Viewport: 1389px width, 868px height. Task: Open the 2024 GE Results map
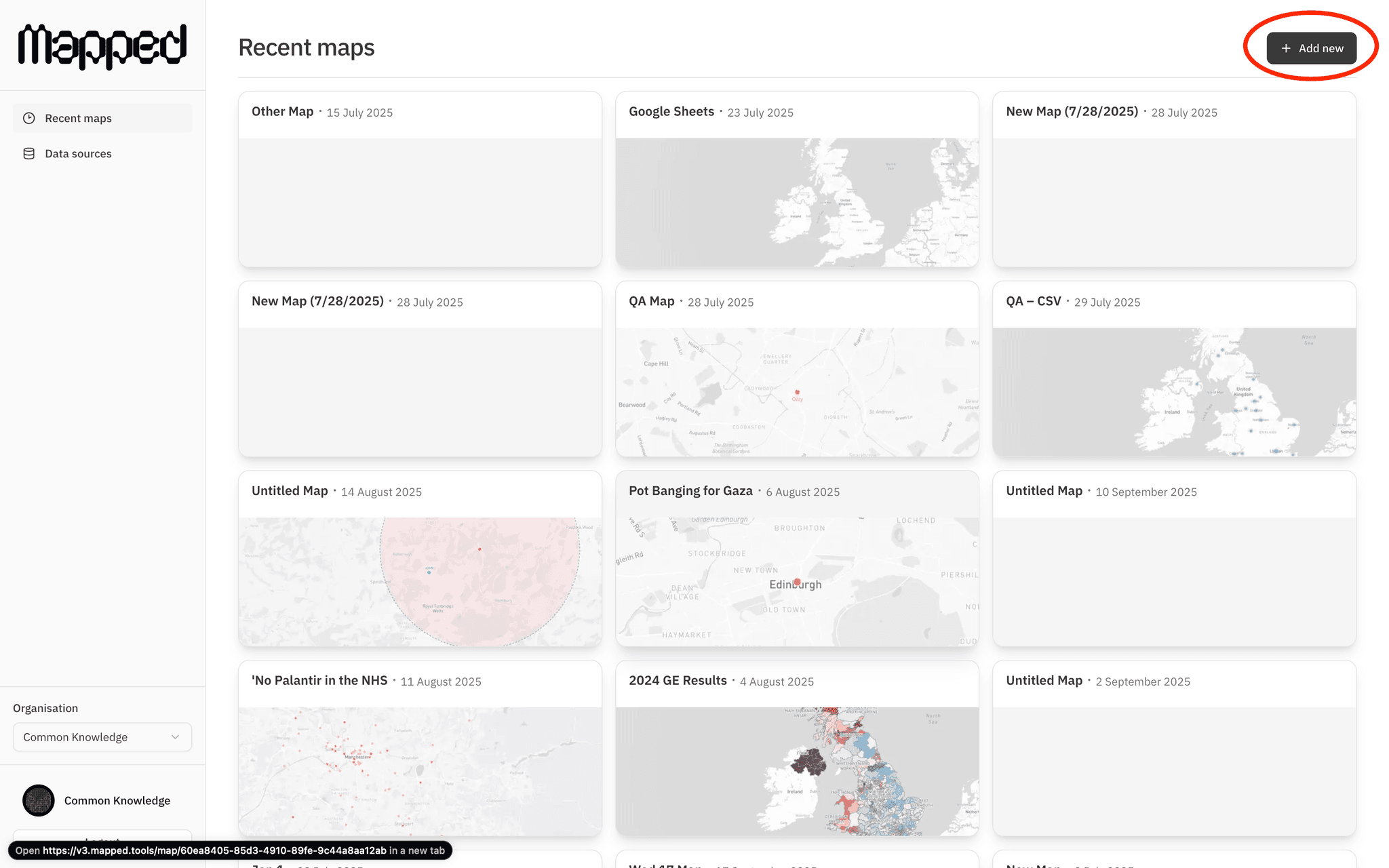[x=797, y=772]
